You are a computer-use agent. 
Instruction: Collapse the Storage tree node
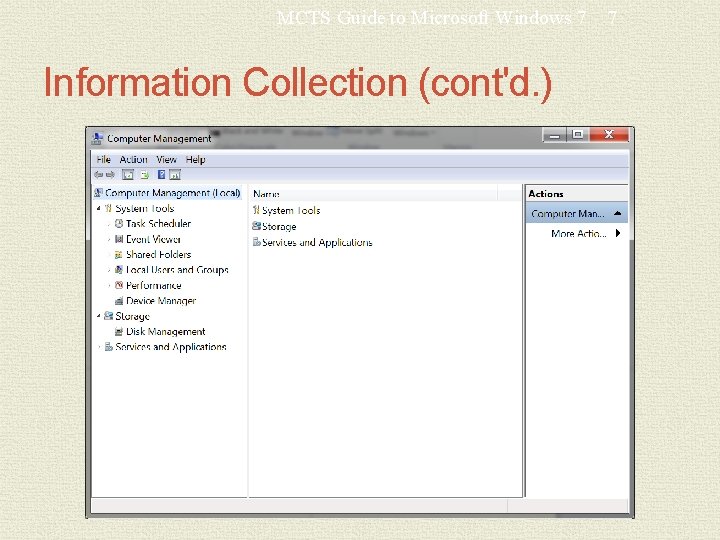click(99, 316)
